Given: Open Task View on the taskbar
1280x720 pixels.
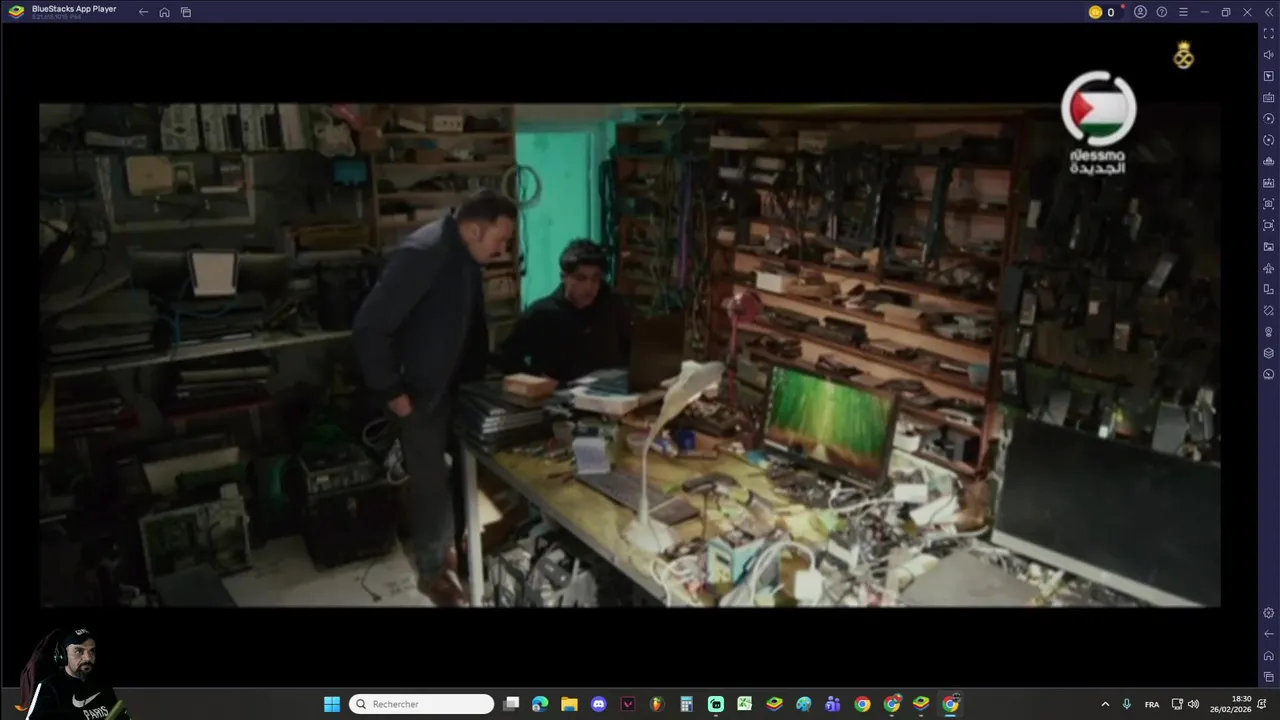Looking at the screenshot, I should click(x=511, y=704).
